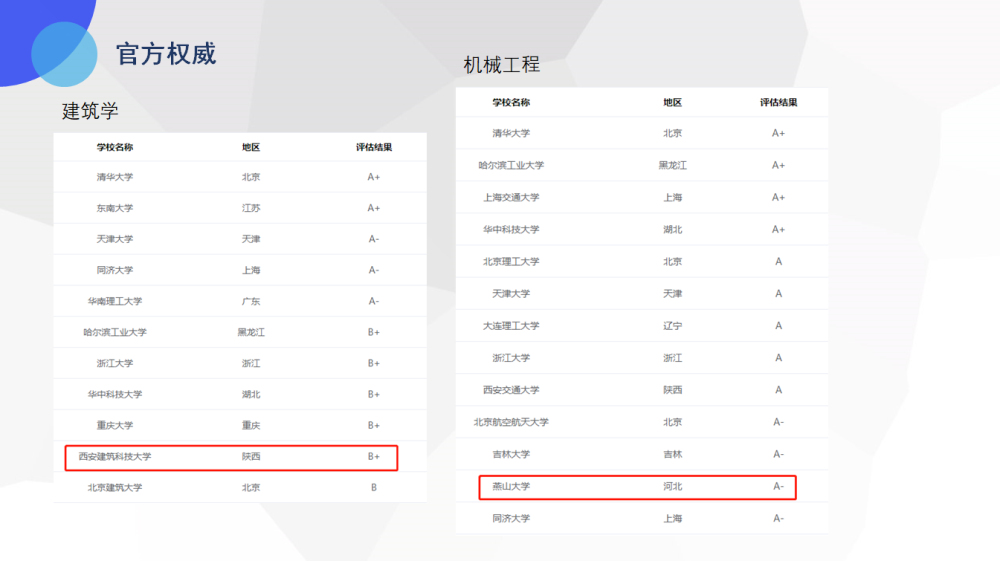
Task: Click the 广东 region cell
Action: 251,301
